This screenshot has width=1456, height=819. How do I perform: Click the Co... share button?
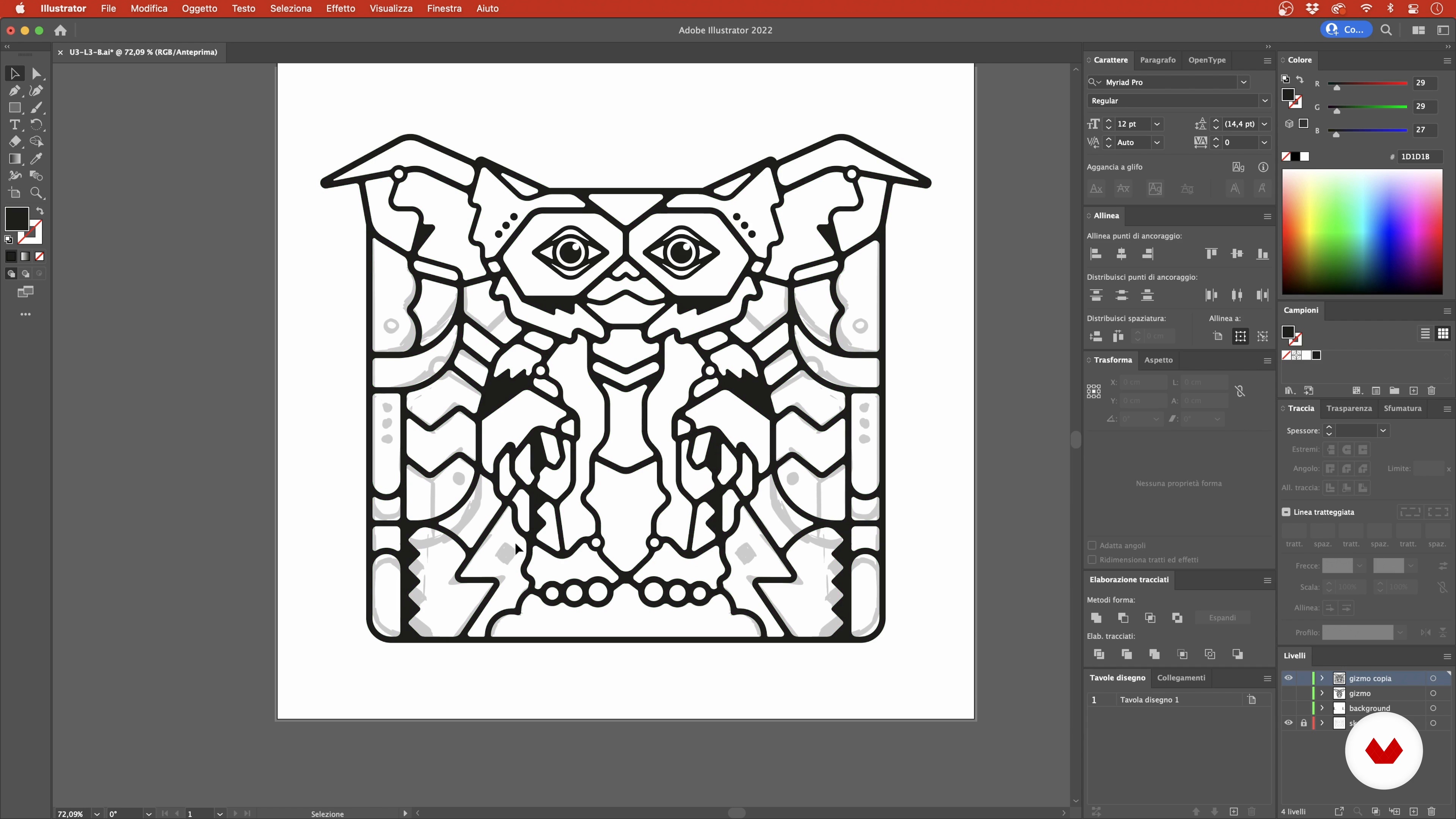(1346, 30)
